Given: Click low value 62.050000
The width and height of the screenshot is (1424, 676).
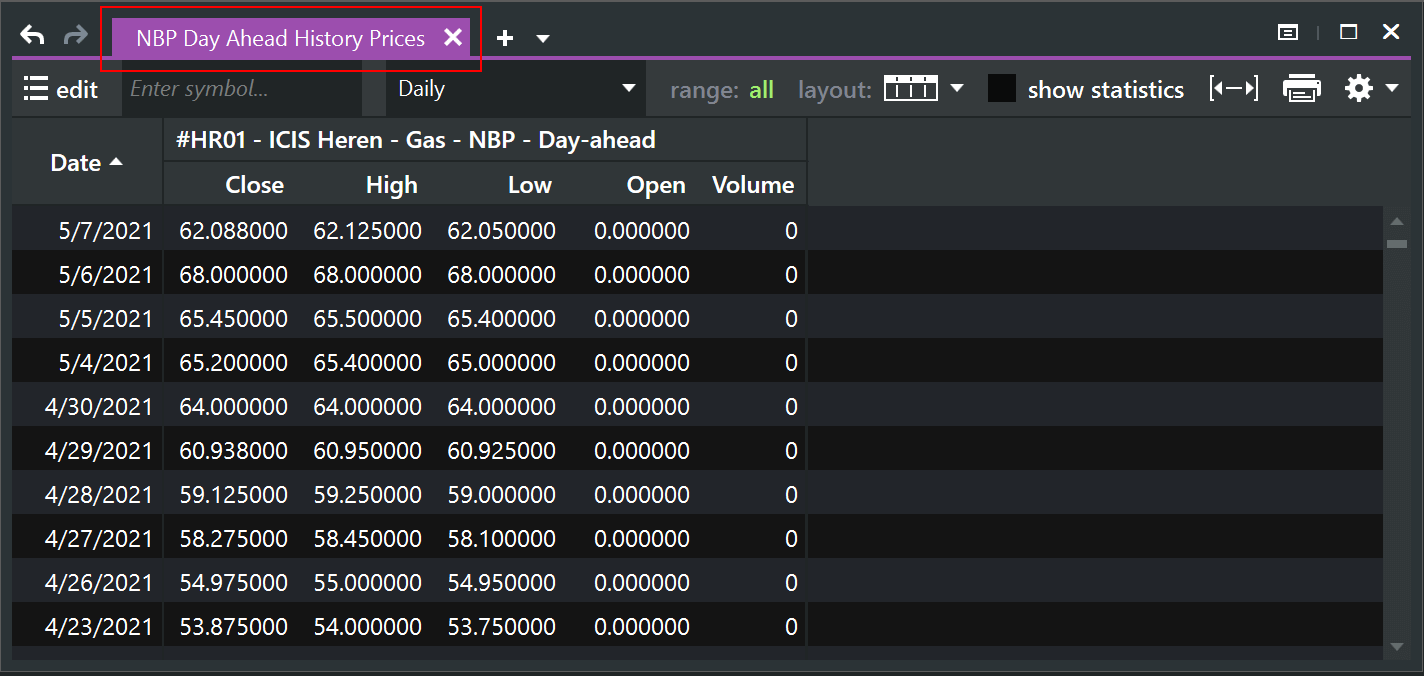Looking at the screenshot, I should coord(501,231).
